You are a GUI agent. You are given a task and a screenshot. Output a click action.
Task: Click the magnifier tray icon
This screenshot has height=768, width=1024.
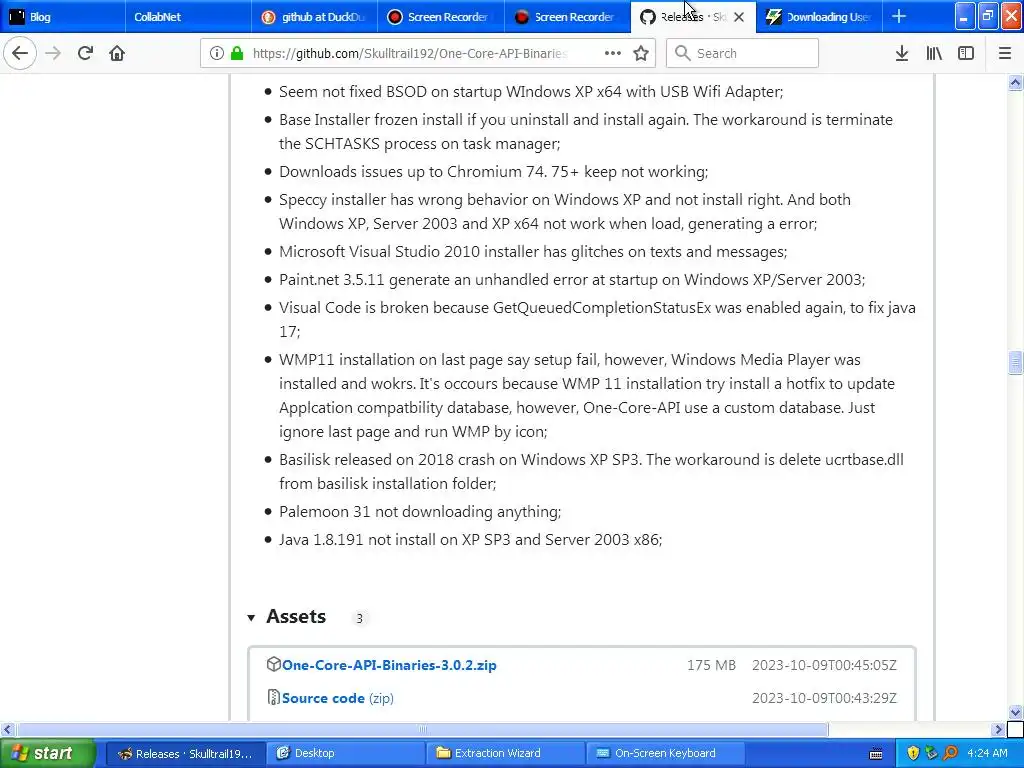(x=950, y=753)
